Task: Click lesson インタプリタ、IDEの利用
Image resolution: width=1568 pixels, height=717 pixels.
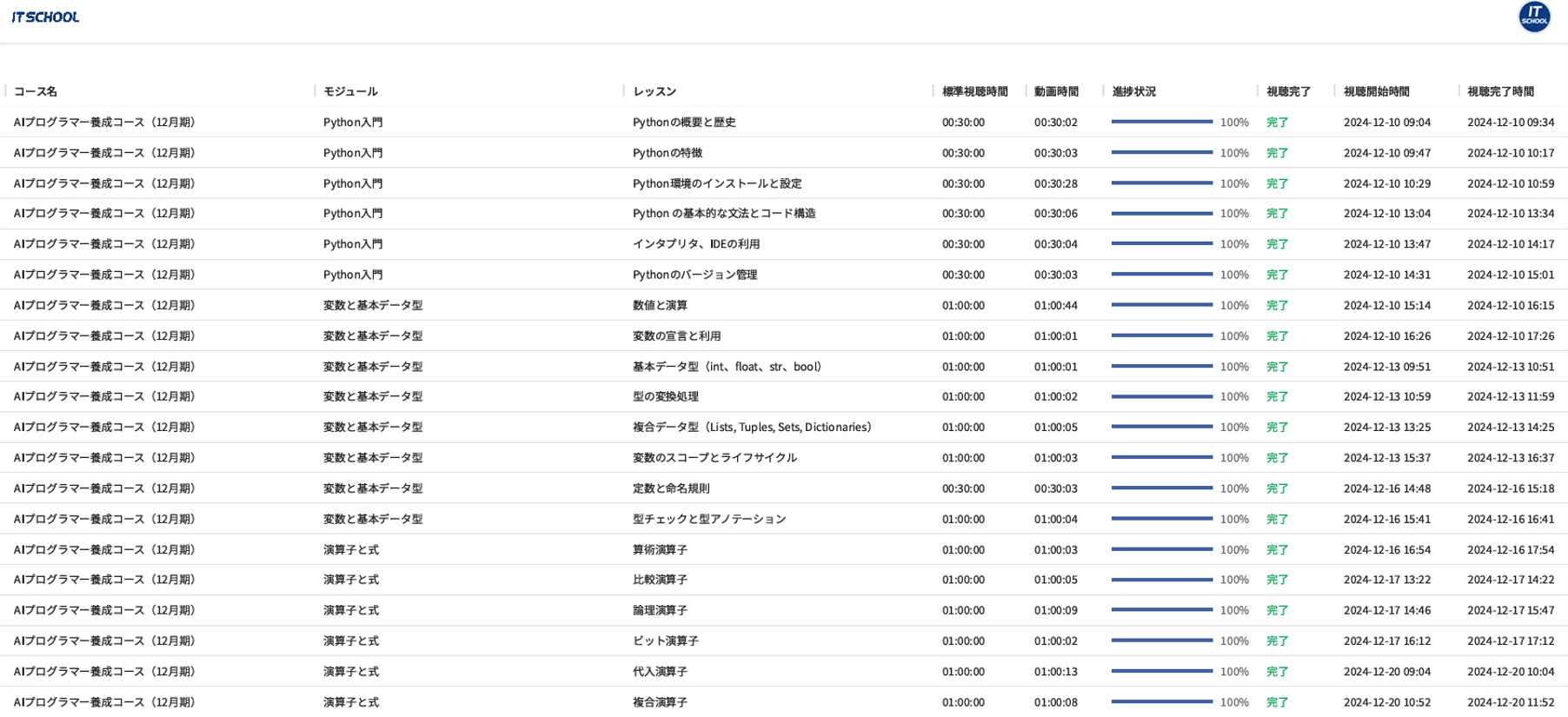Action: tap(696, 244)
